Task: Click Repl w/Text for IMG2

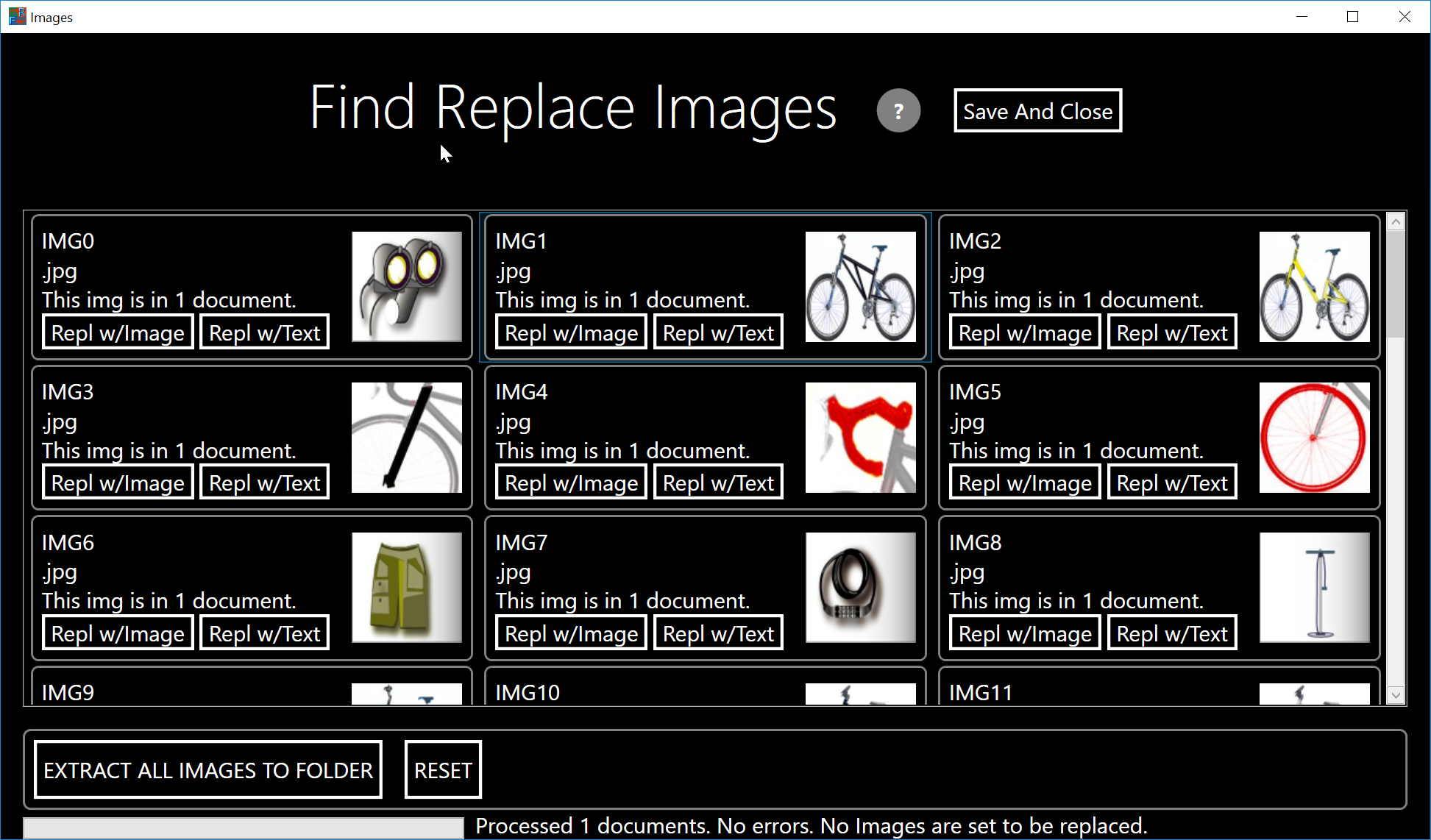Action: point(1172,332)
